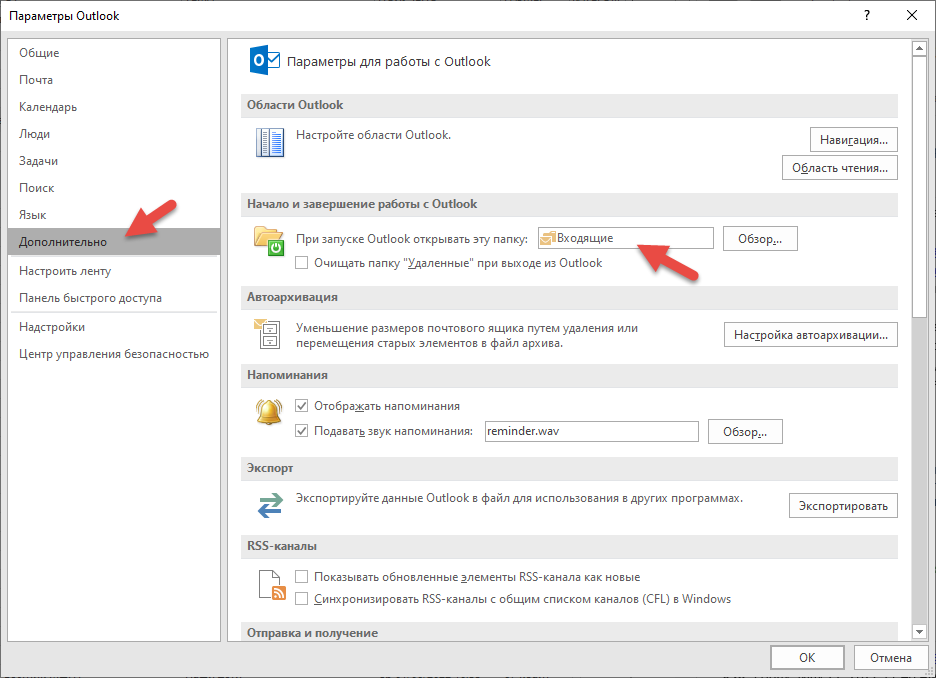Close the Параметры Outlook dialog
Screen dimensions: 936x678
click(912, 16)
